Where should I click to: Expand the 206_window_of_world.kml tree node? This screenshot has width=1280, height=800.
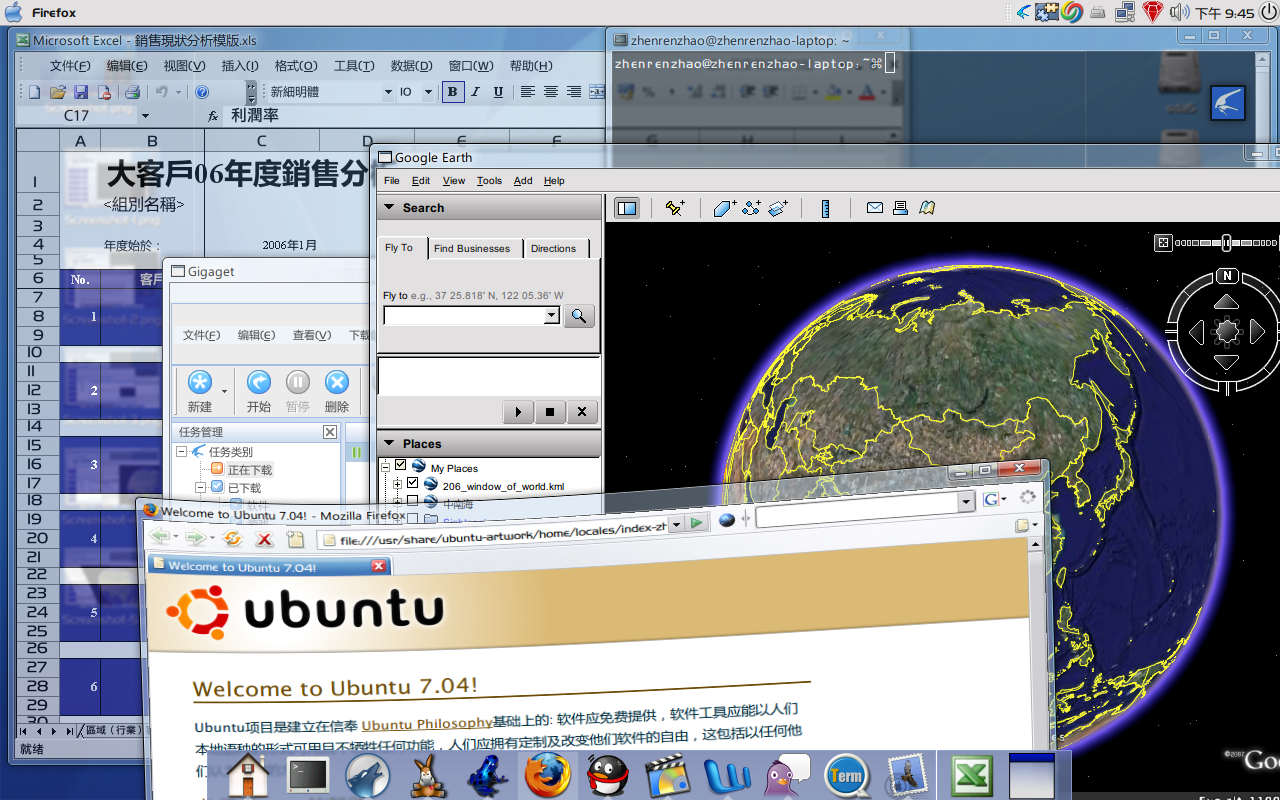pos(397,484)
